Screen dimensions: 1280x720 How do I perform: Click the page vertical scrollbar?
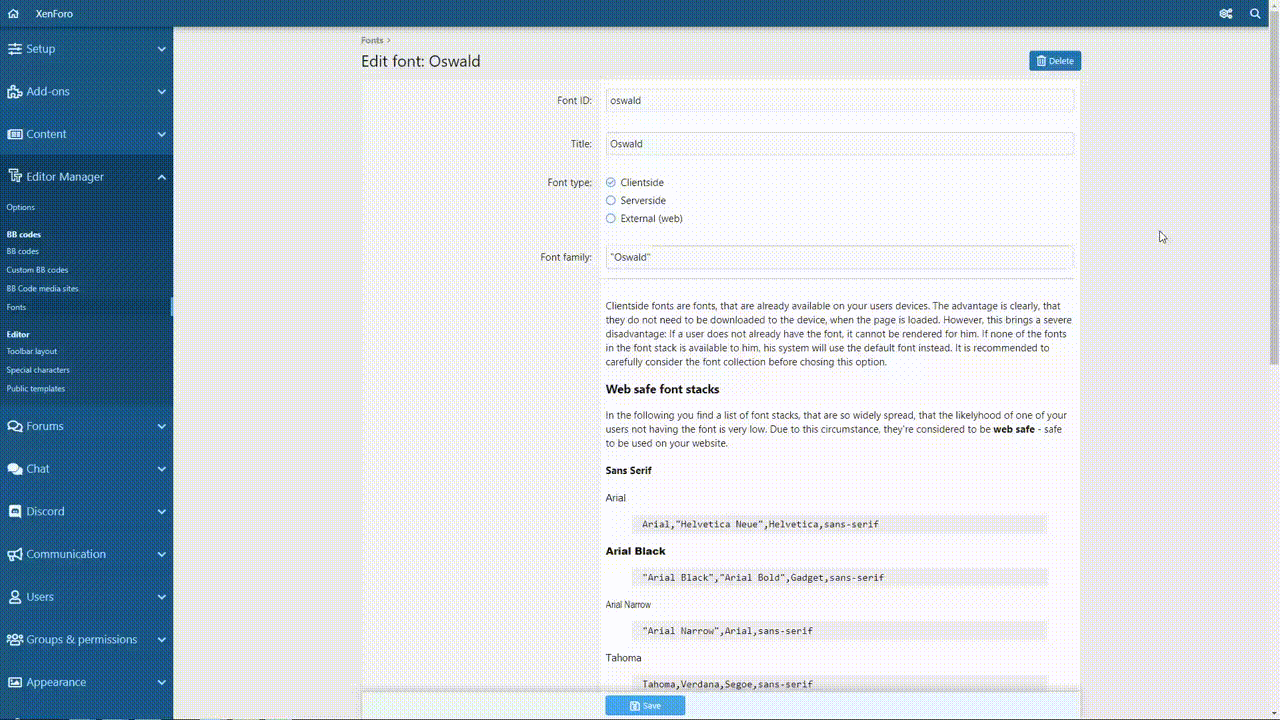[x=1273, y=200]
